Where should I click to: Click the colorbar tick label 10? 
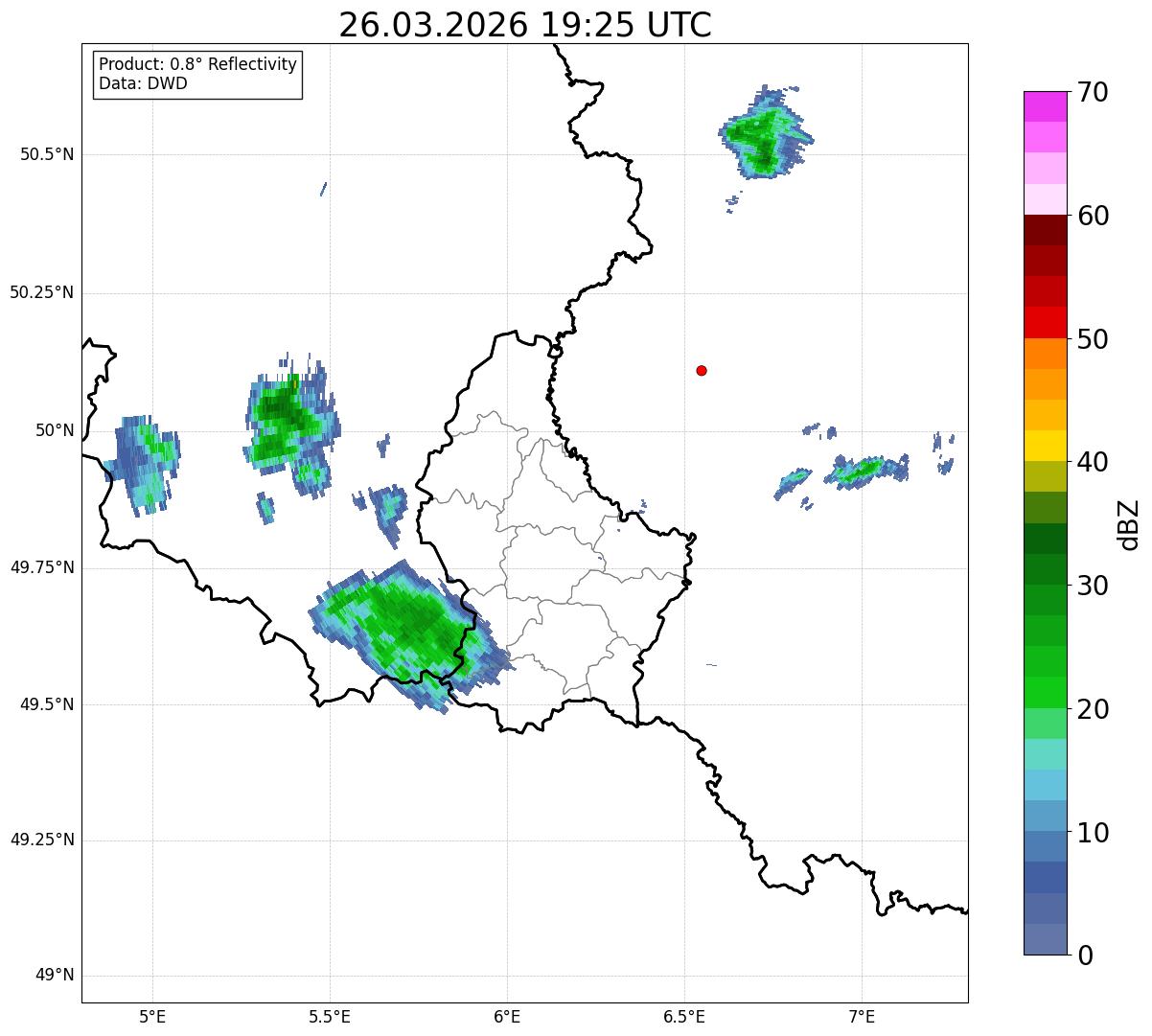(x=1093, y=833)
